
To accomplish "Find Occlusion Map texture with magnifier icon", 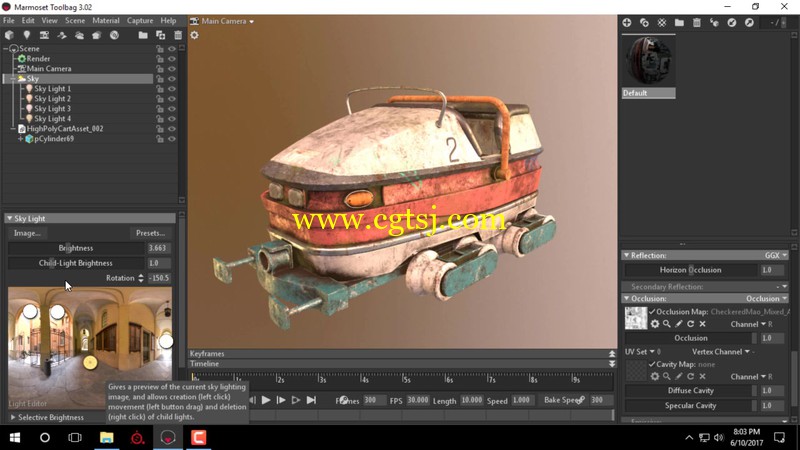I will [667, 324].
